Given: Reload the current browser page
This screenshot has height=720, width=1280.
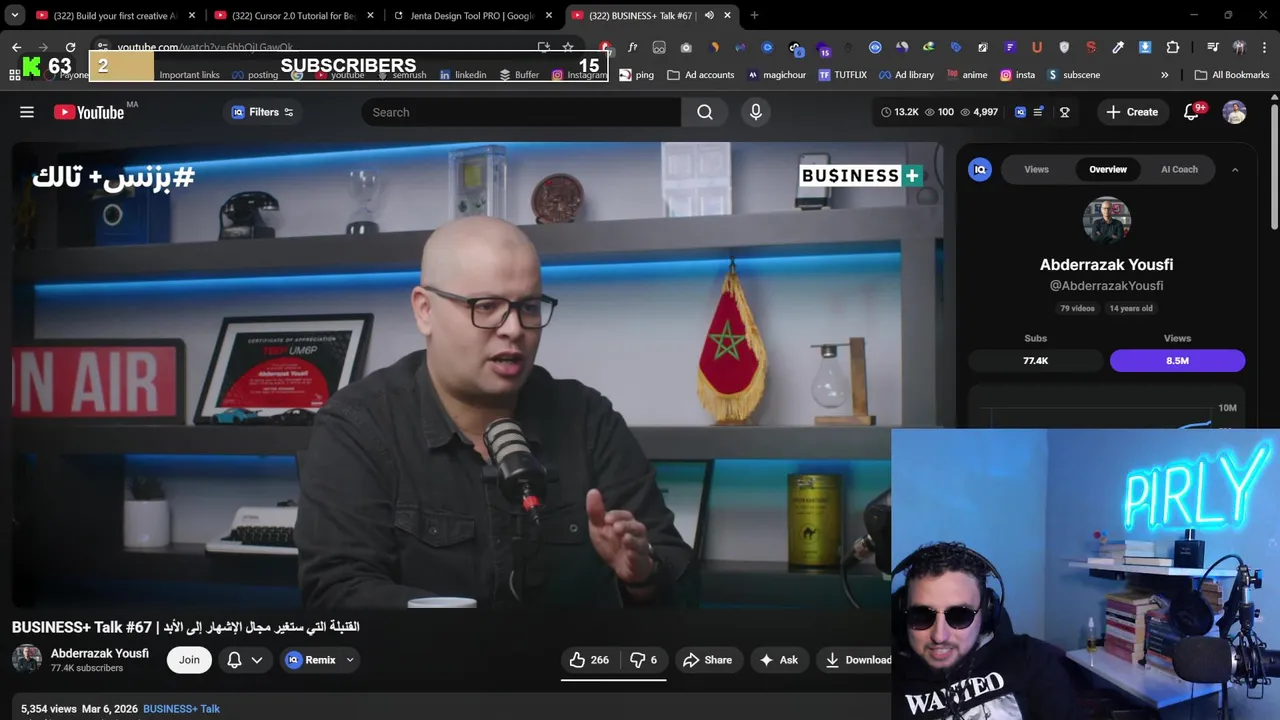Looking at the screenshot, I should click(70, 47).
